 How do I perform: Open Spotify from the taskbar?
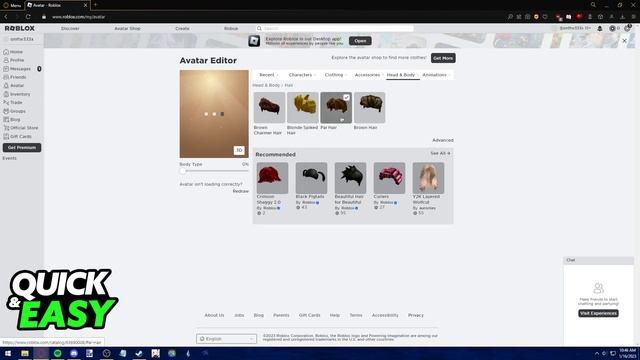pyautogui.click(x=58, y=353)
